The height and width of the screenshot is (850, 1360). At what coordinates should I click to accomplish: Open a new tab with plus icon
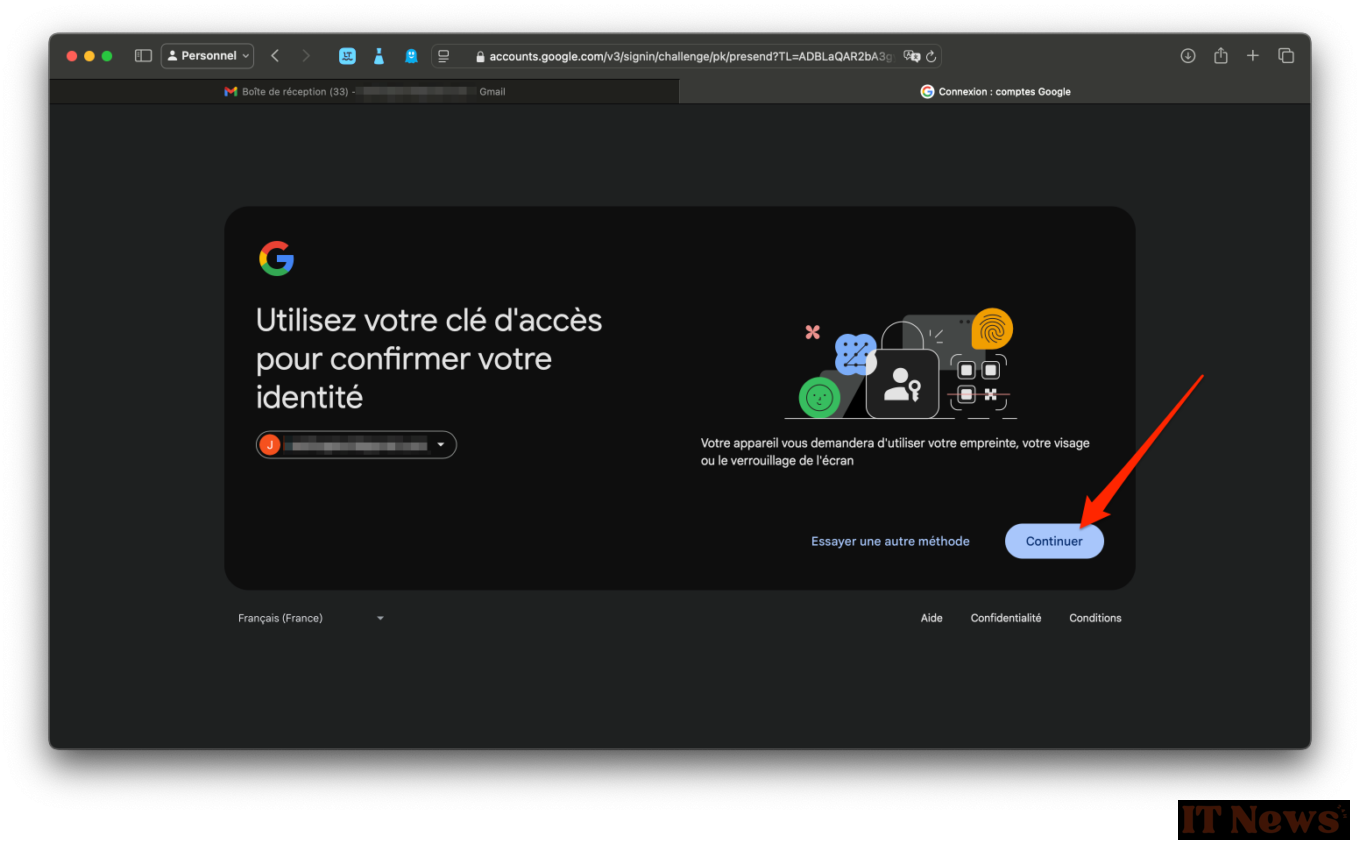[1253, 56]
